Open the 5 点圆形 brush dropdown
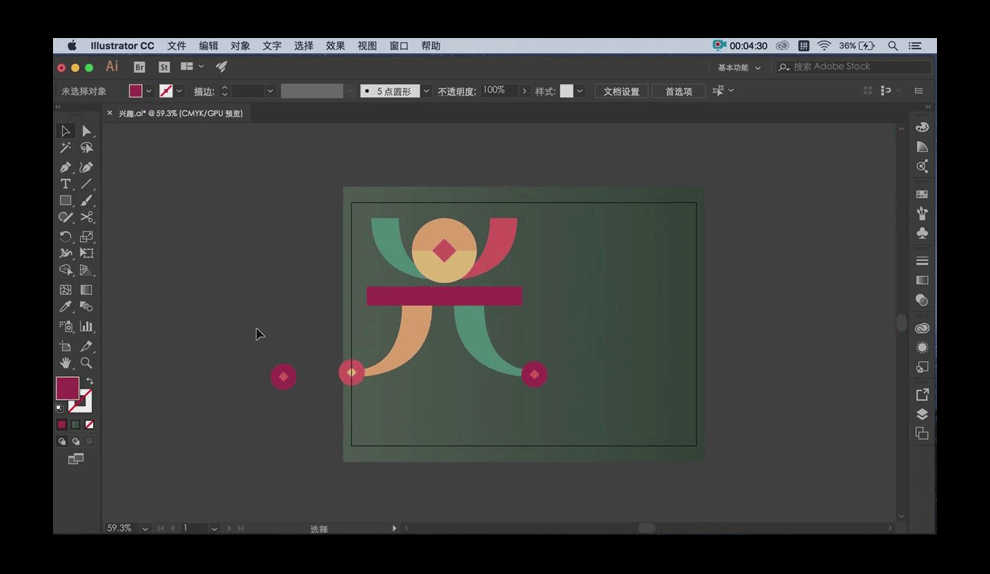 (427, 91)
